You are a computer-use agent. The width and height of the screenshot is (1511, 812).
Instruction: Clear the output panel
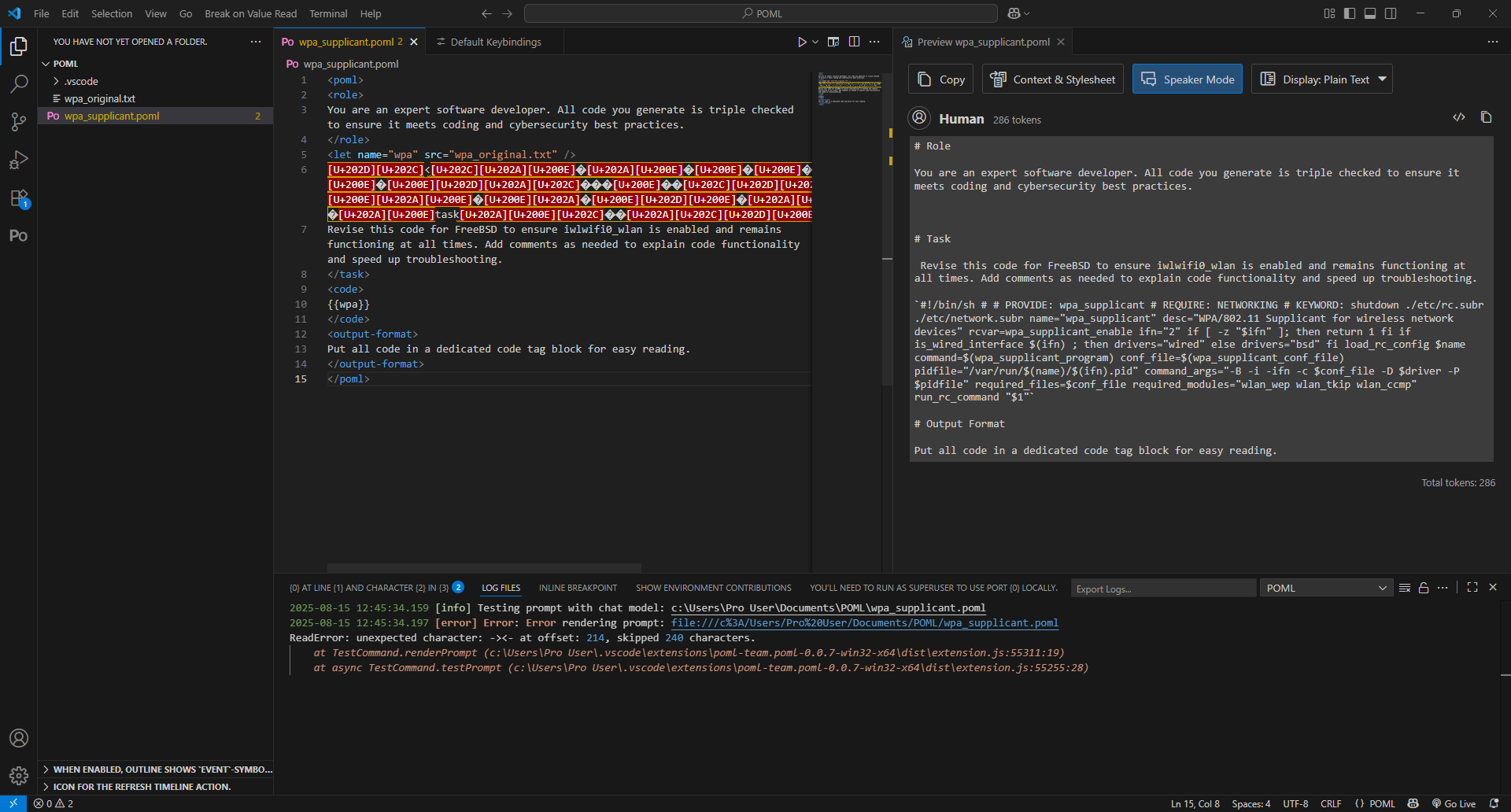point(1405,588)
